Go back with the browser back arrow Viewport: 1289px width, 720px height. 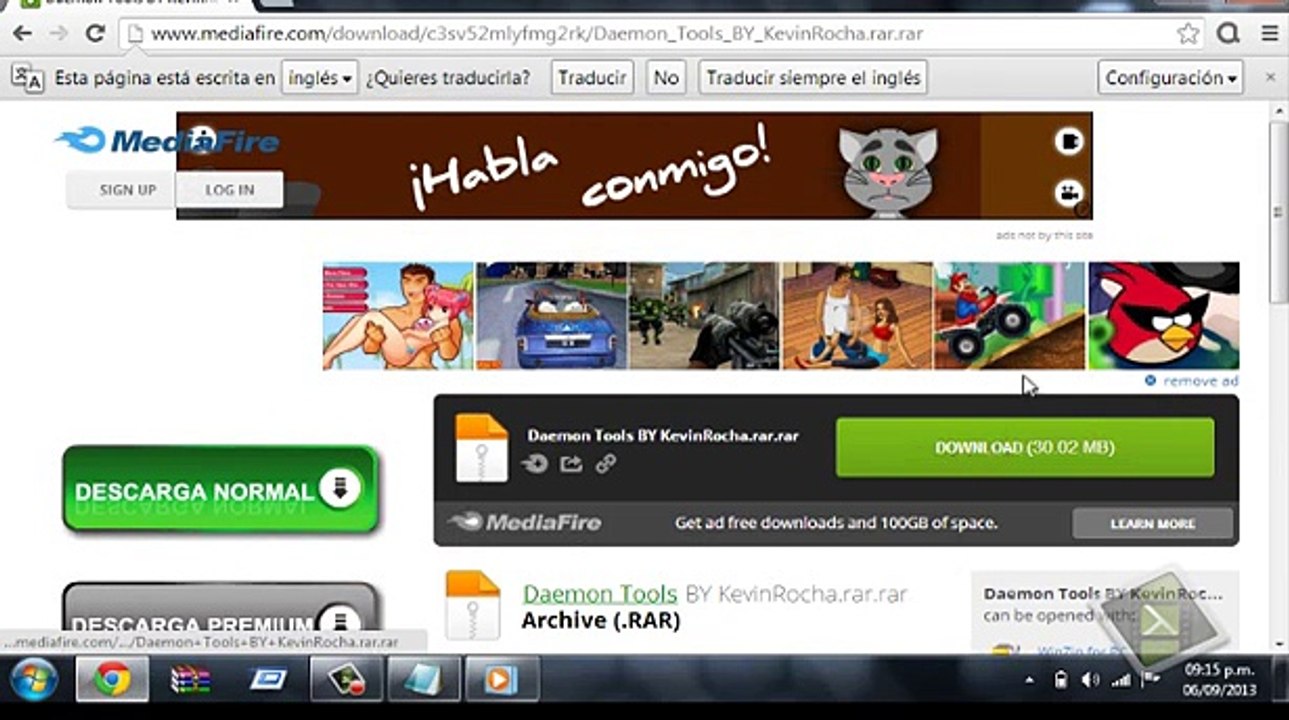coord(22,33)
